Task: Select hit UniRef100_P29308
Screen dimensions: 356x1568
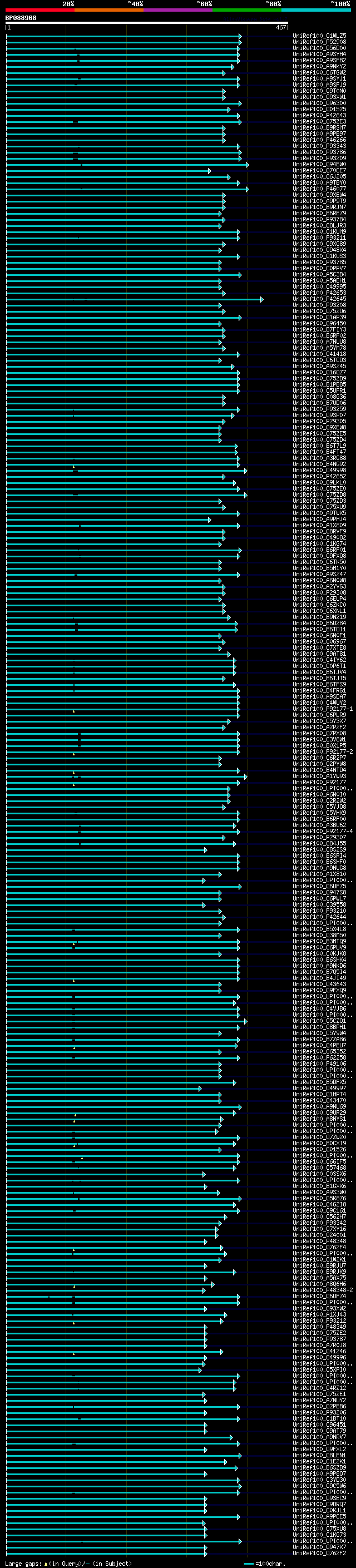Action: (319, 593)
